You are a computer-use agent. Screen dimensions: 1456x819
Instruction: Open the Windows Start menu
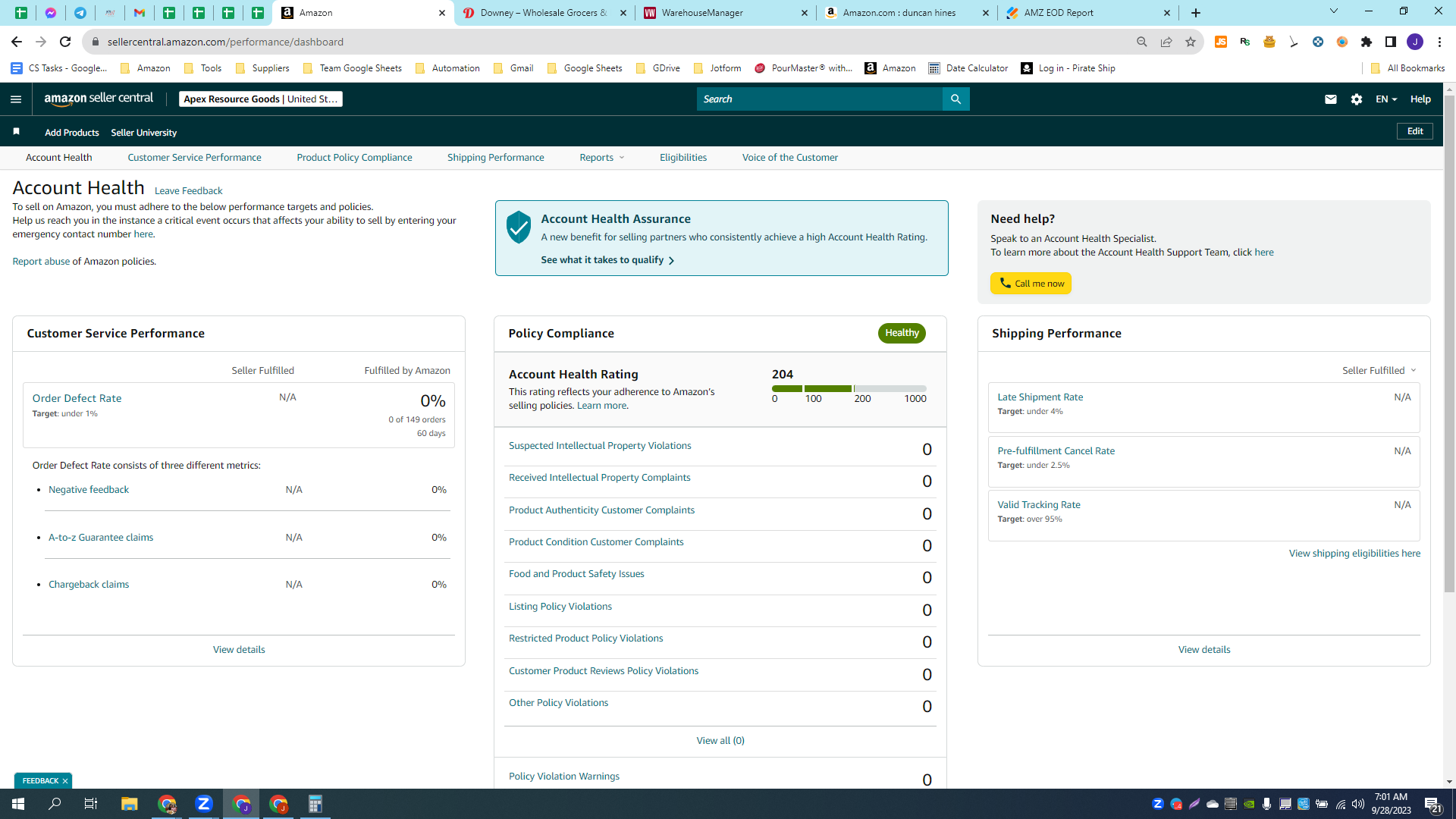coord(18,804)
